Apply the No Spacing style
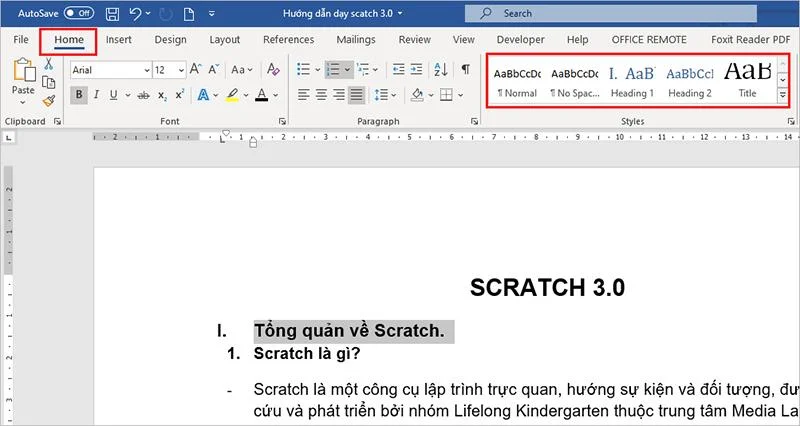 tap(574, 82)
